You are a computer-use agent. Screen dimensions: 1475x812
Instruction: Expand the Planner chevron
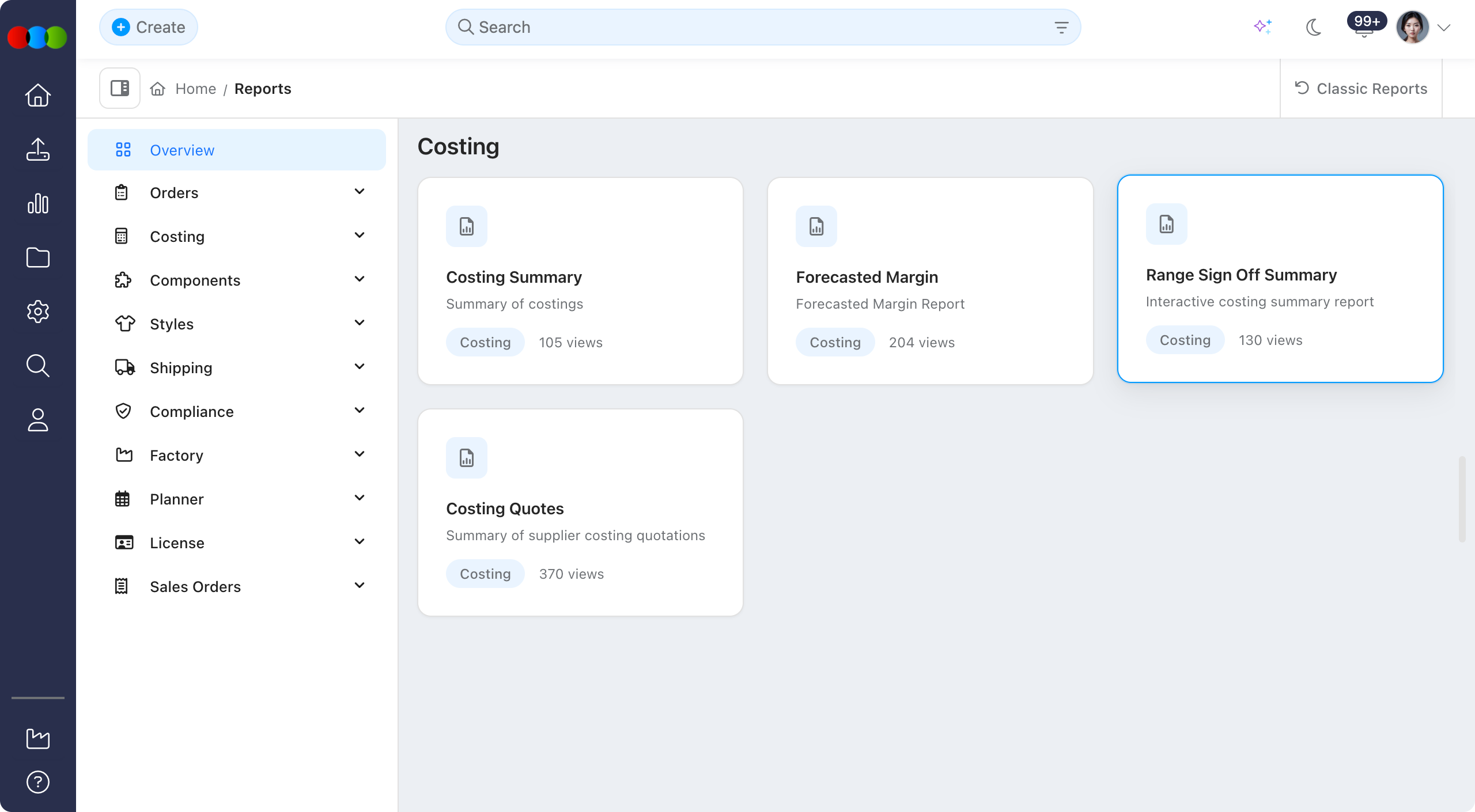(360, 498)
